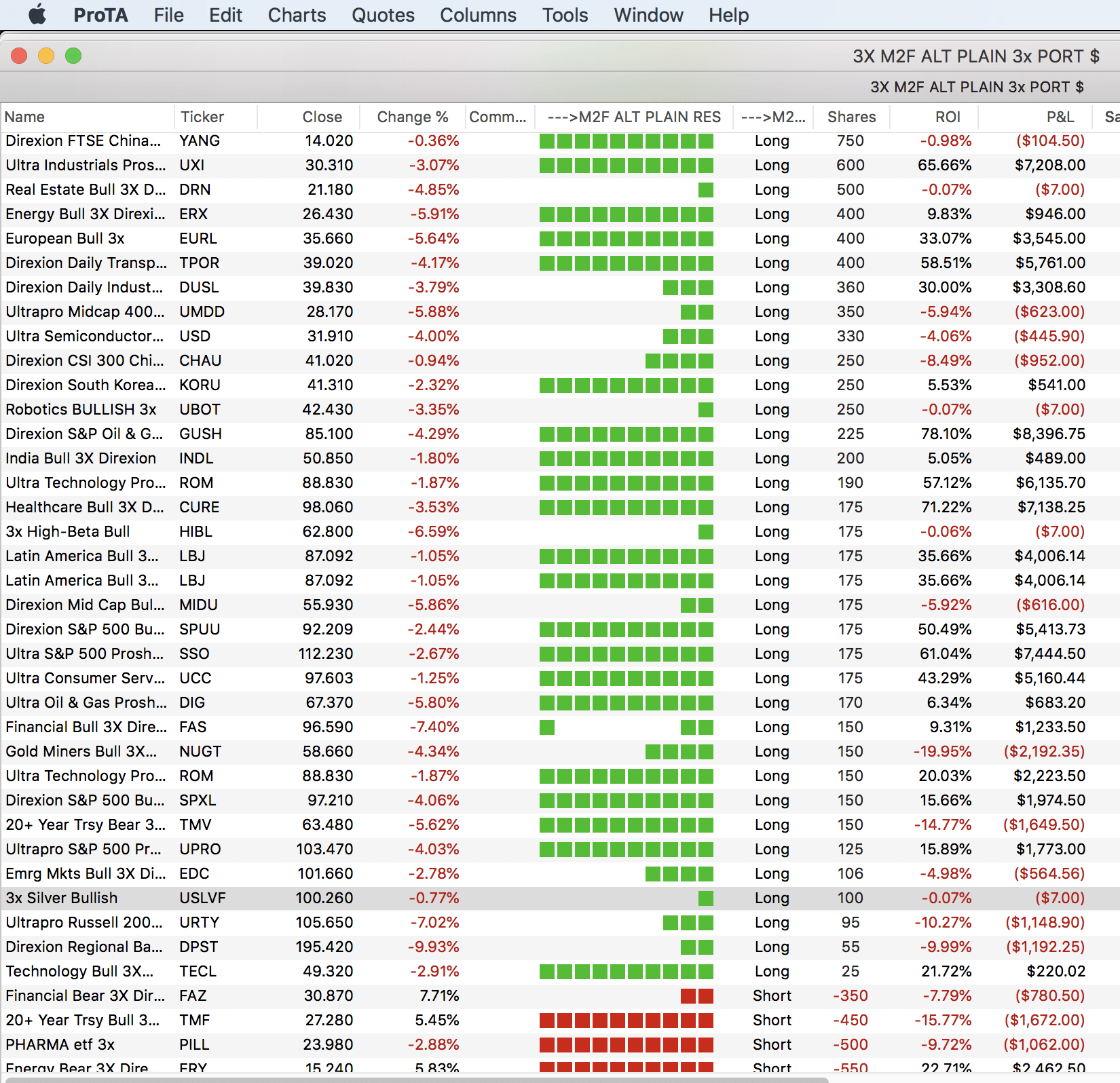Click the single green block in FAS row
The width and height of the screenshot is (1120, 1083).
(x=547, y=727)
